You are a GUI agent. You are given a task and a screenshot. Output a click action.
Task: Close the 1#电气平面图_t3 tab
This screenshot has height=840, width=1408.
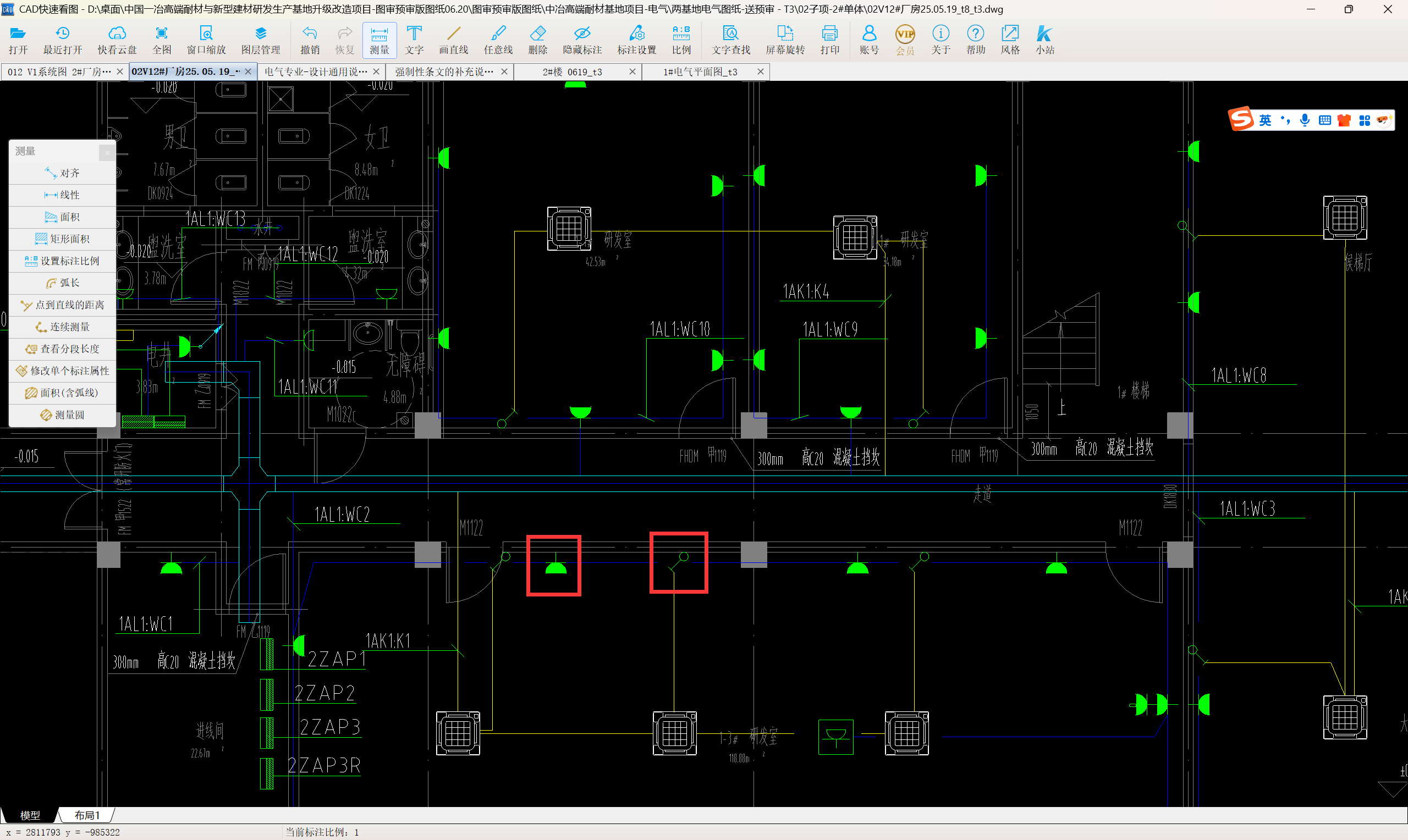pyautogui.click(x=760, y=72)
